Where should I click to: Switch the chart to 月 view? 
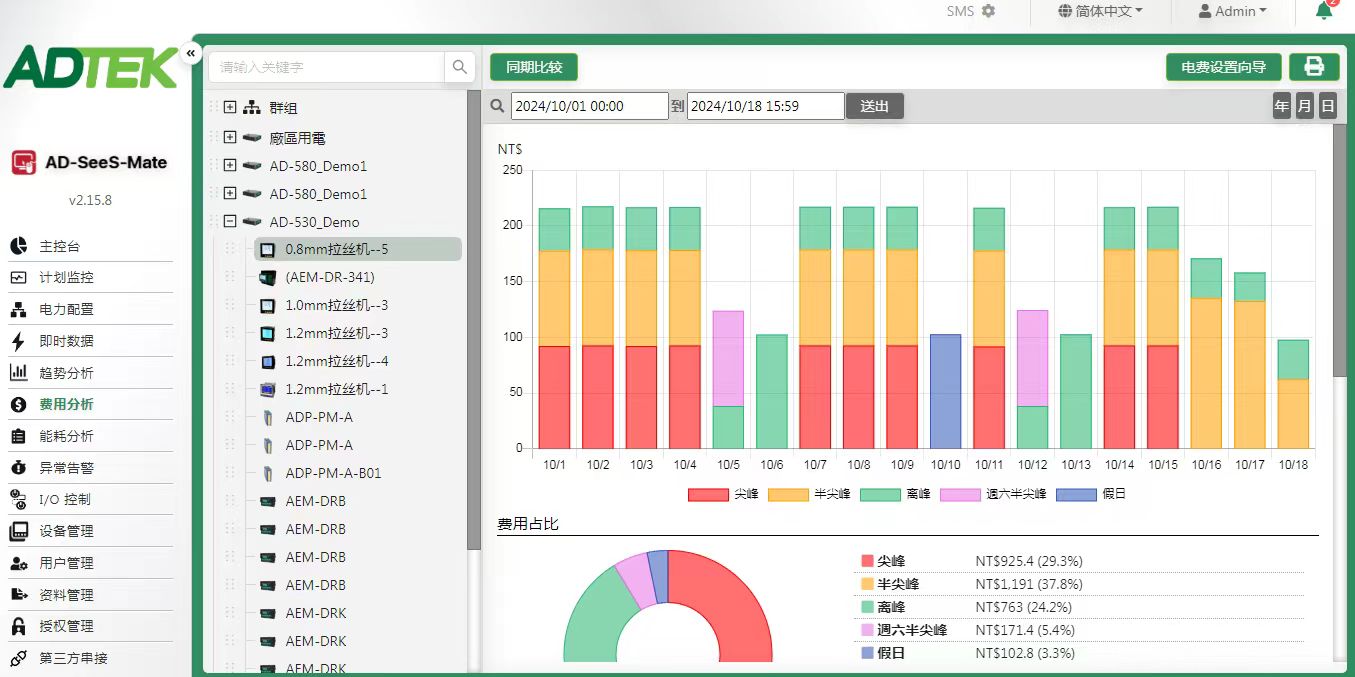1305,106
